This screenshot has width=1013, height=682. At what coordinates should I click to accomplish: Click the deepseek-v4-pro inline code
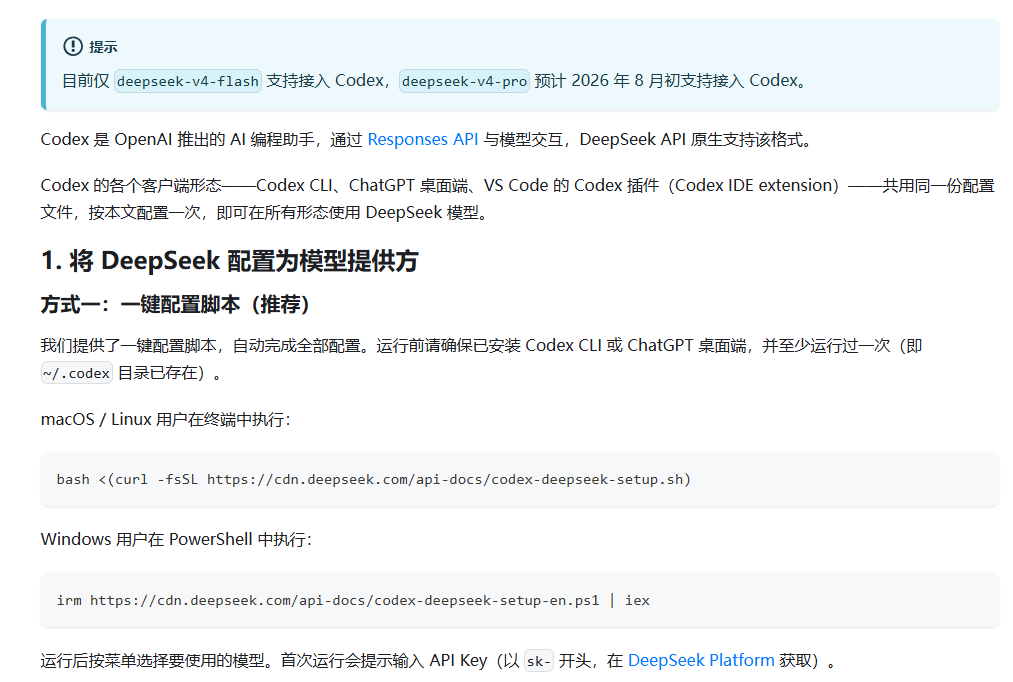pyautogui.click(x=464, y=81)
